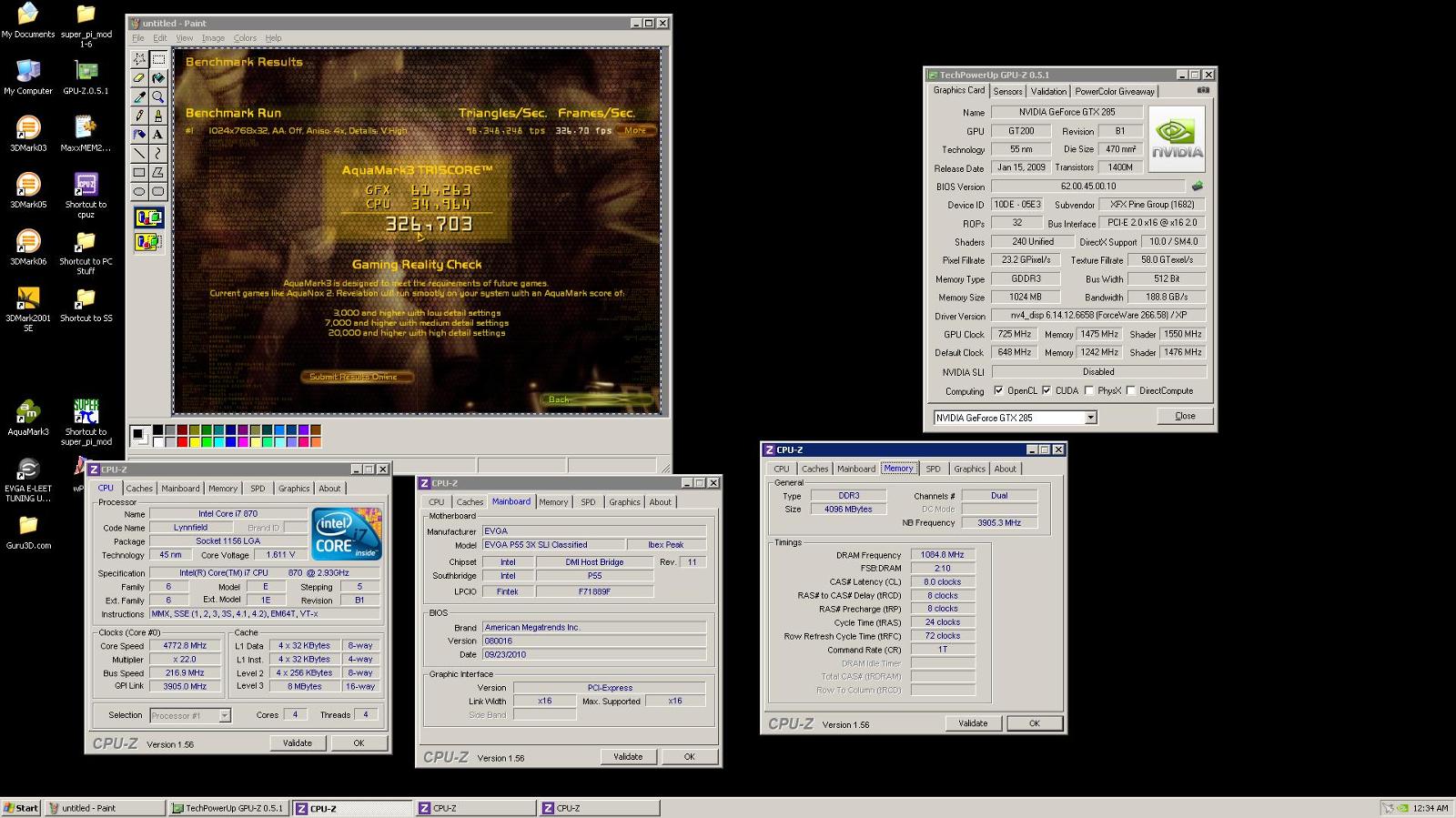Open the File menu in Paint
1456x818 pixels.
[x=138, y=38]
